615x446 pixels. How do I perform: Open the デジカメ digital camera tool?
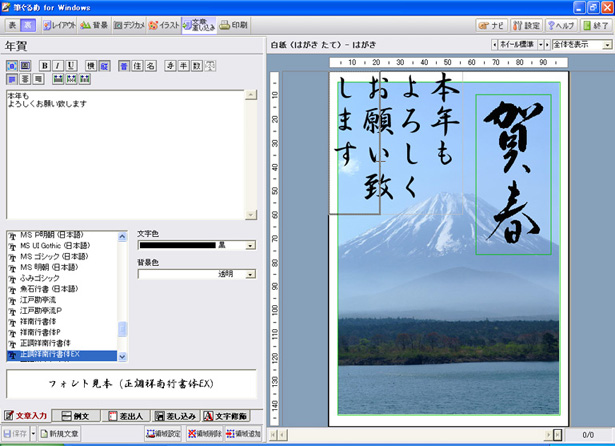(x=129, y=25)
